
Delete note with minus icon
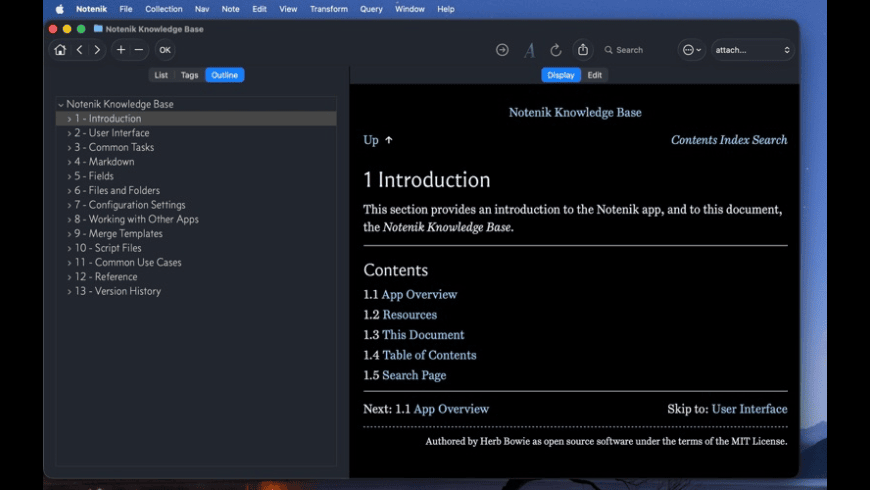[139, 50]
